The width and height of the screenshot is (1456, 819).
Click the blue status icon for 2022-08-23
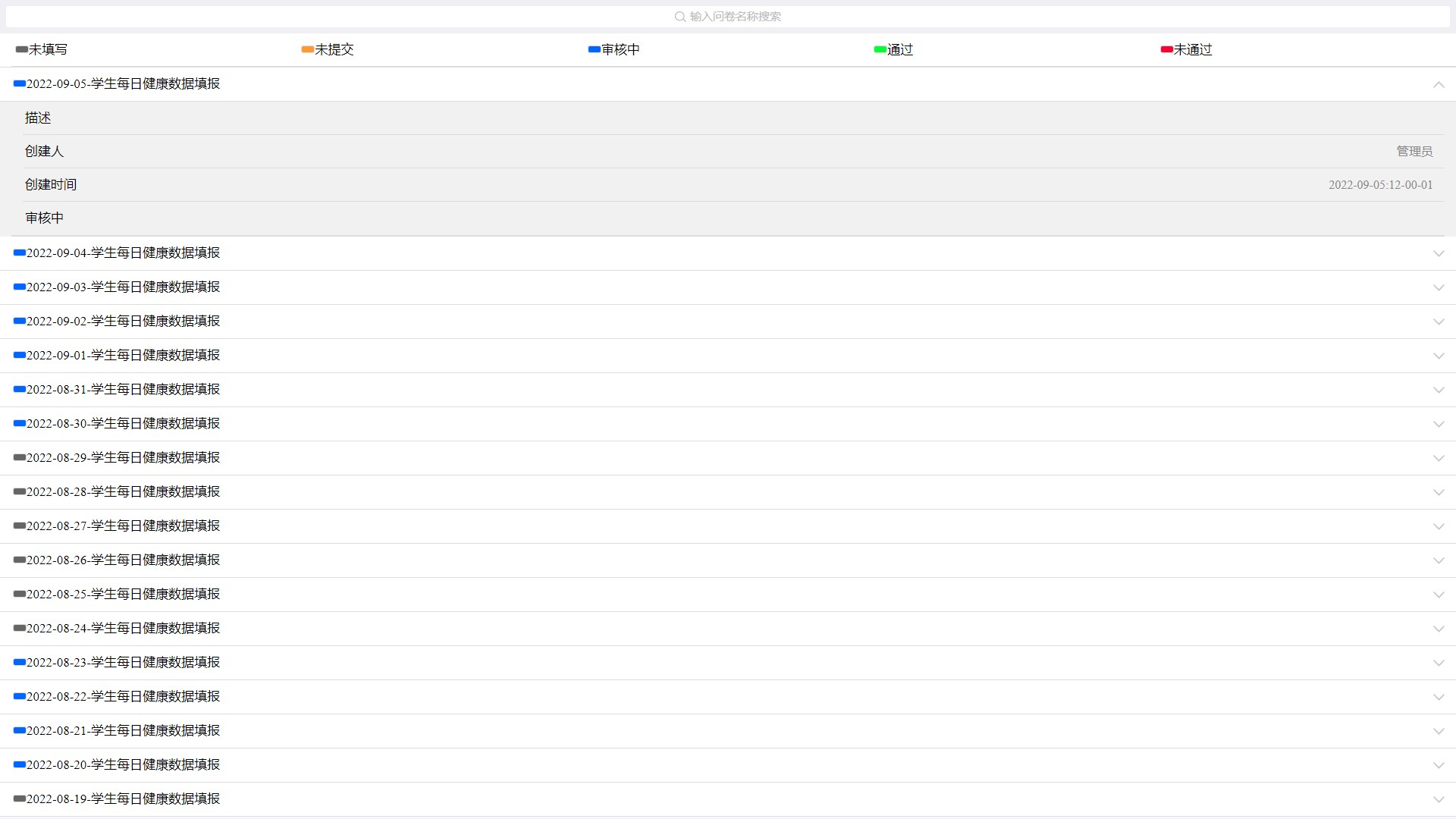coord(20,663)
